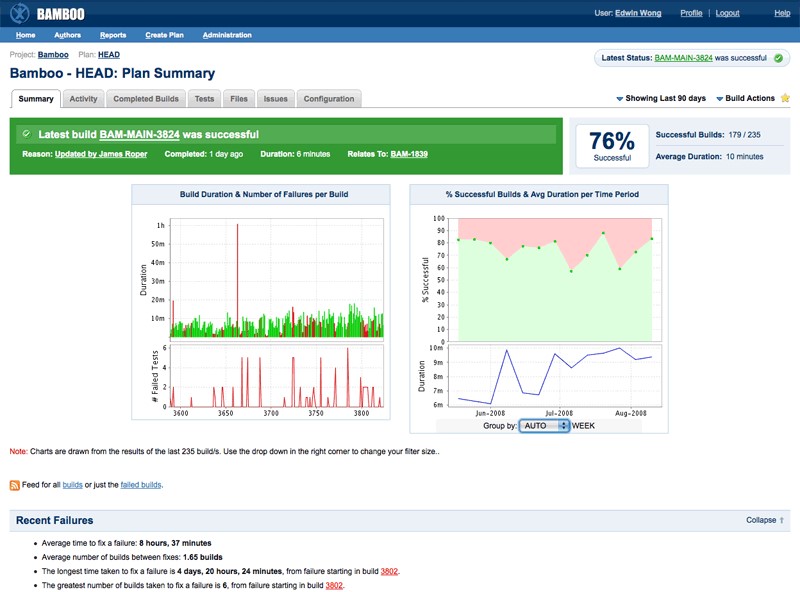The height and width of the screenshot is (592, 800).
Task: Click the Bamboo logo icon
Action: click(19, 13)
